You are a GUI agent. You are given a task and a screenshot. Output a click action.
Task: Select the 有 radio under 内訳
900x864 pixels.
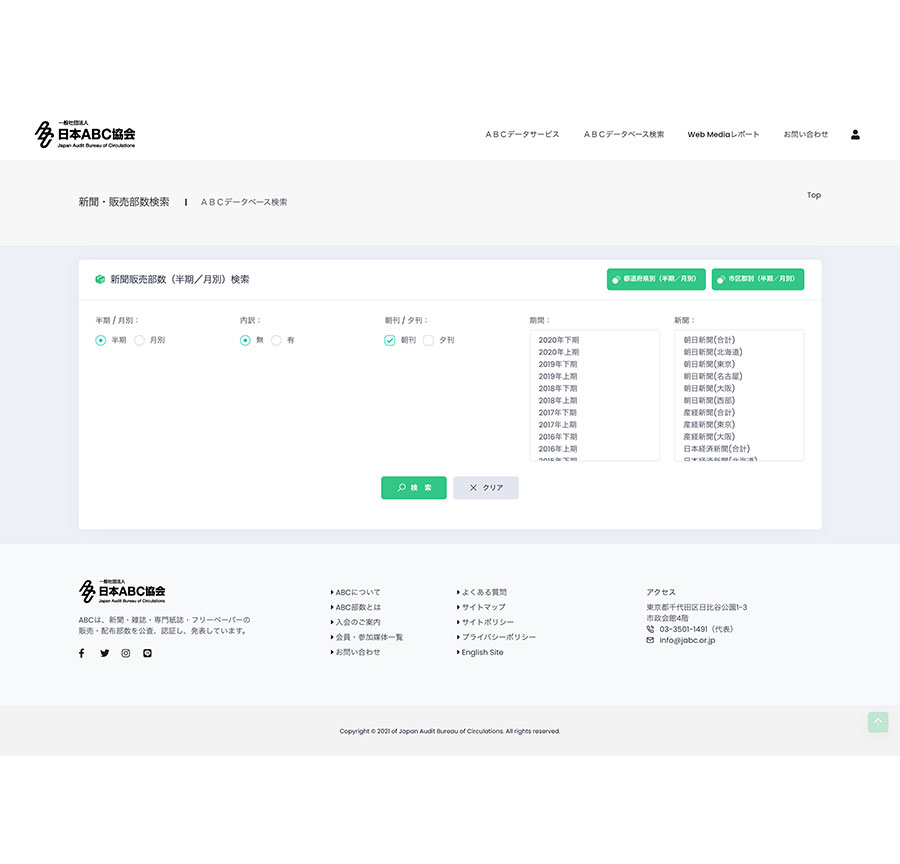(276, 340)
